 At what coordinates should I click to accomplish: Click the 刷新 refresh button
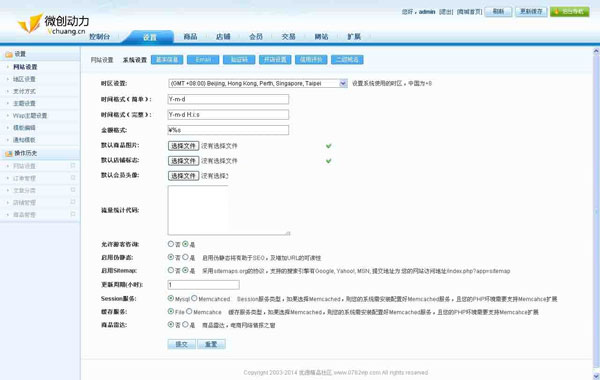[x=498, y=11]
